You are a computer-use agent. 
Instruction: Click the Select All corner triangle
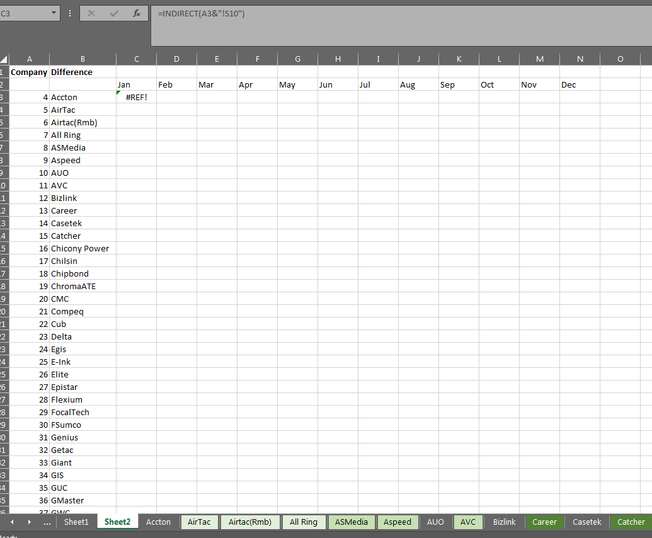[4, 59]
